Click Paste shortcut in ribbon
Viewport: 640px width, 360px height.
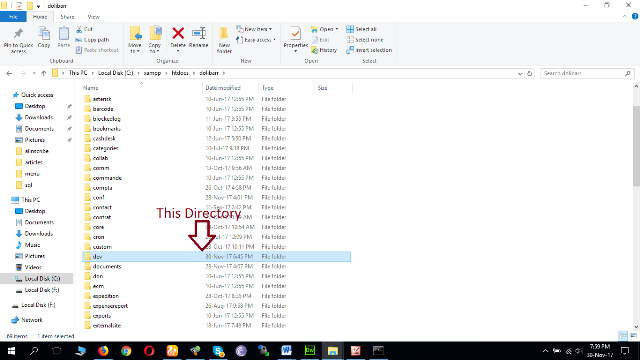pyautogui.click(x=97, y=50)
